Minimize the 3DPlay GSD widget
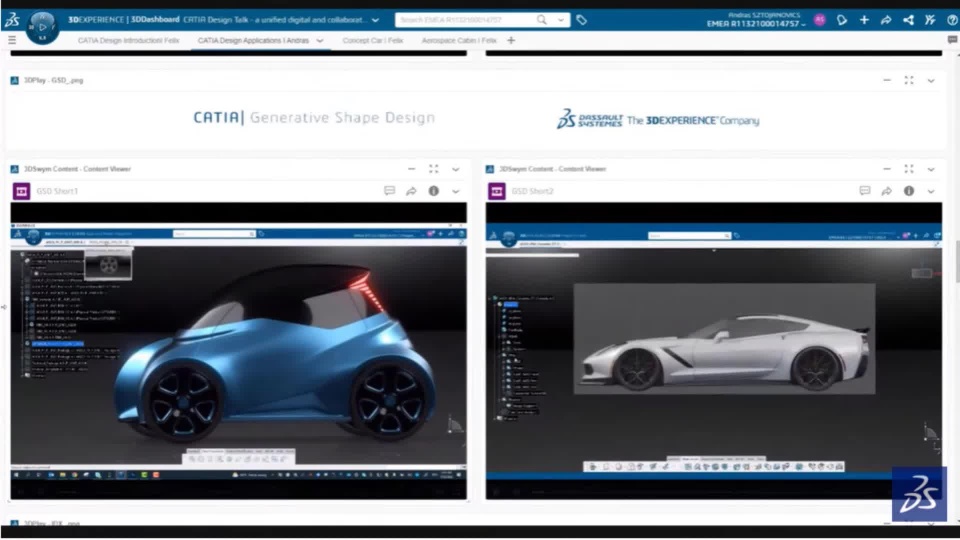The height and width of the screenshot is (540, 960). point(887,80)
